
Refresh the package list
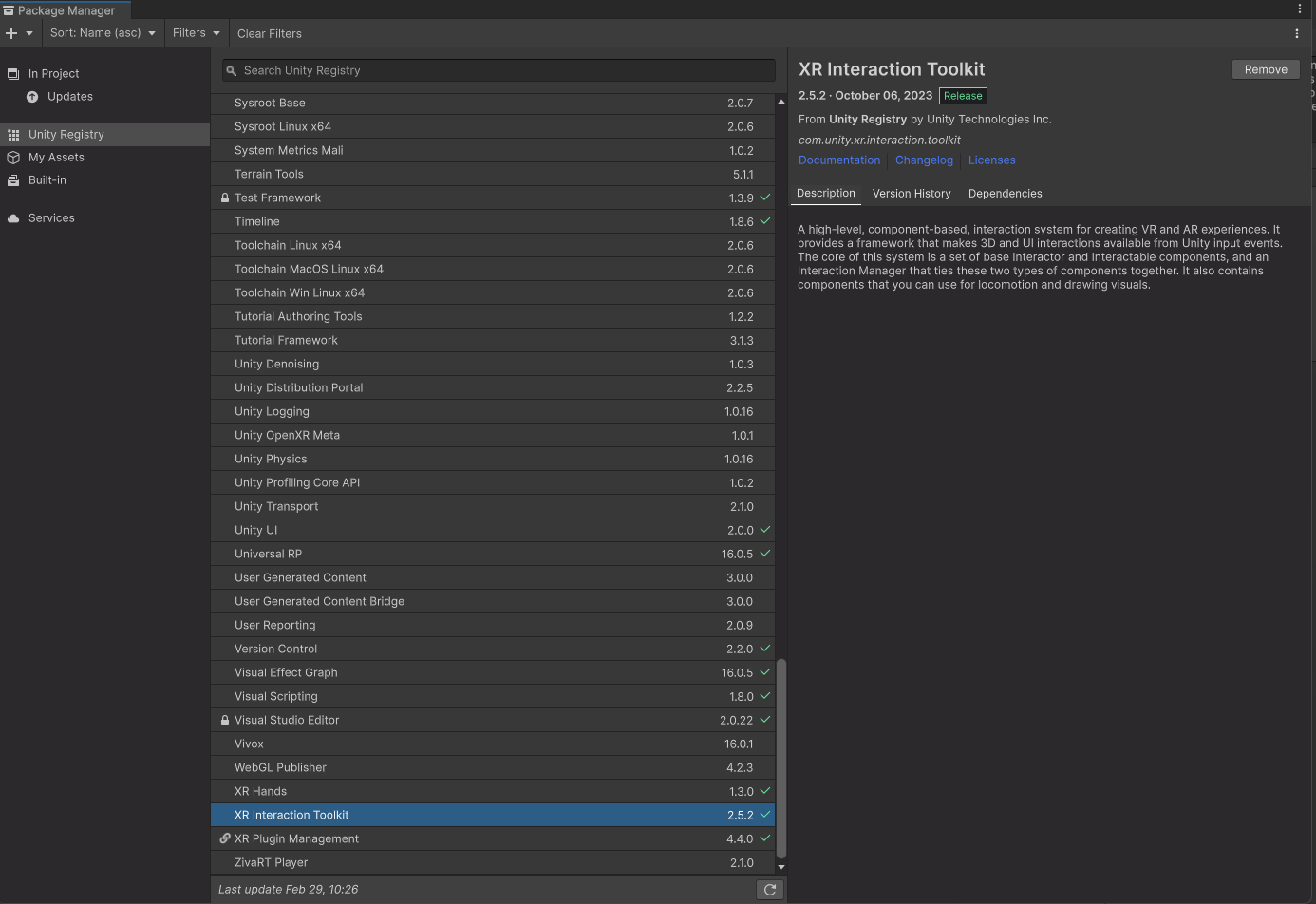tap(769, 889)
